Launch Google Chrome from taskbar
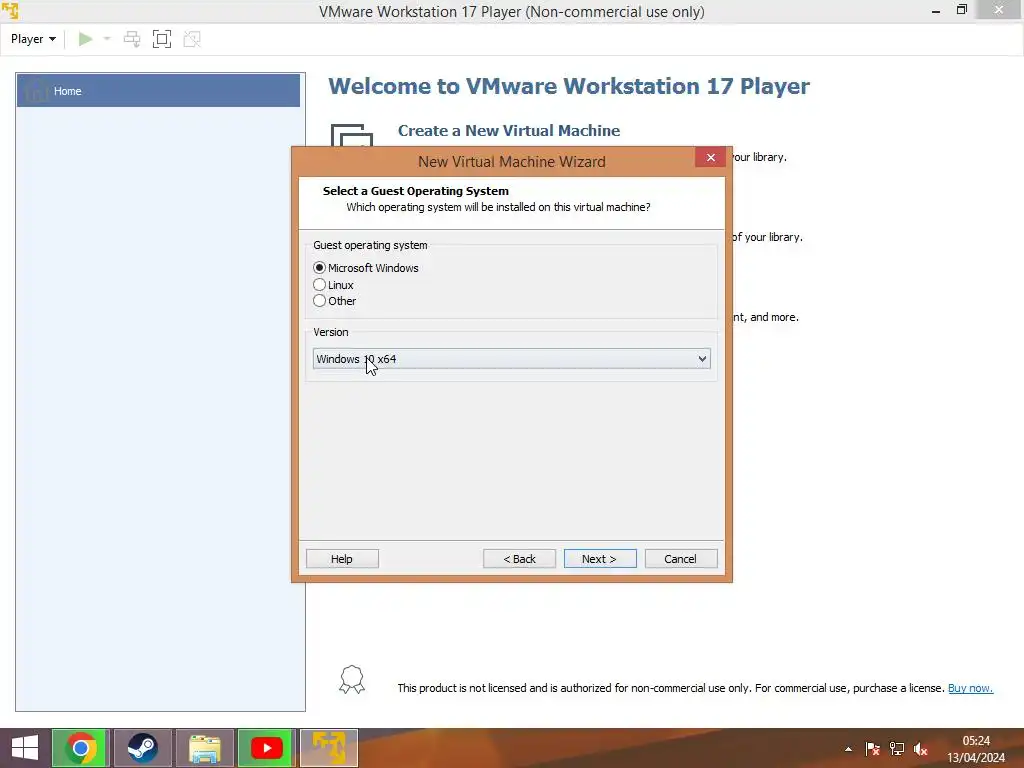The width and height of the screenshot is (1024, 768). click(x=80, y=748)
